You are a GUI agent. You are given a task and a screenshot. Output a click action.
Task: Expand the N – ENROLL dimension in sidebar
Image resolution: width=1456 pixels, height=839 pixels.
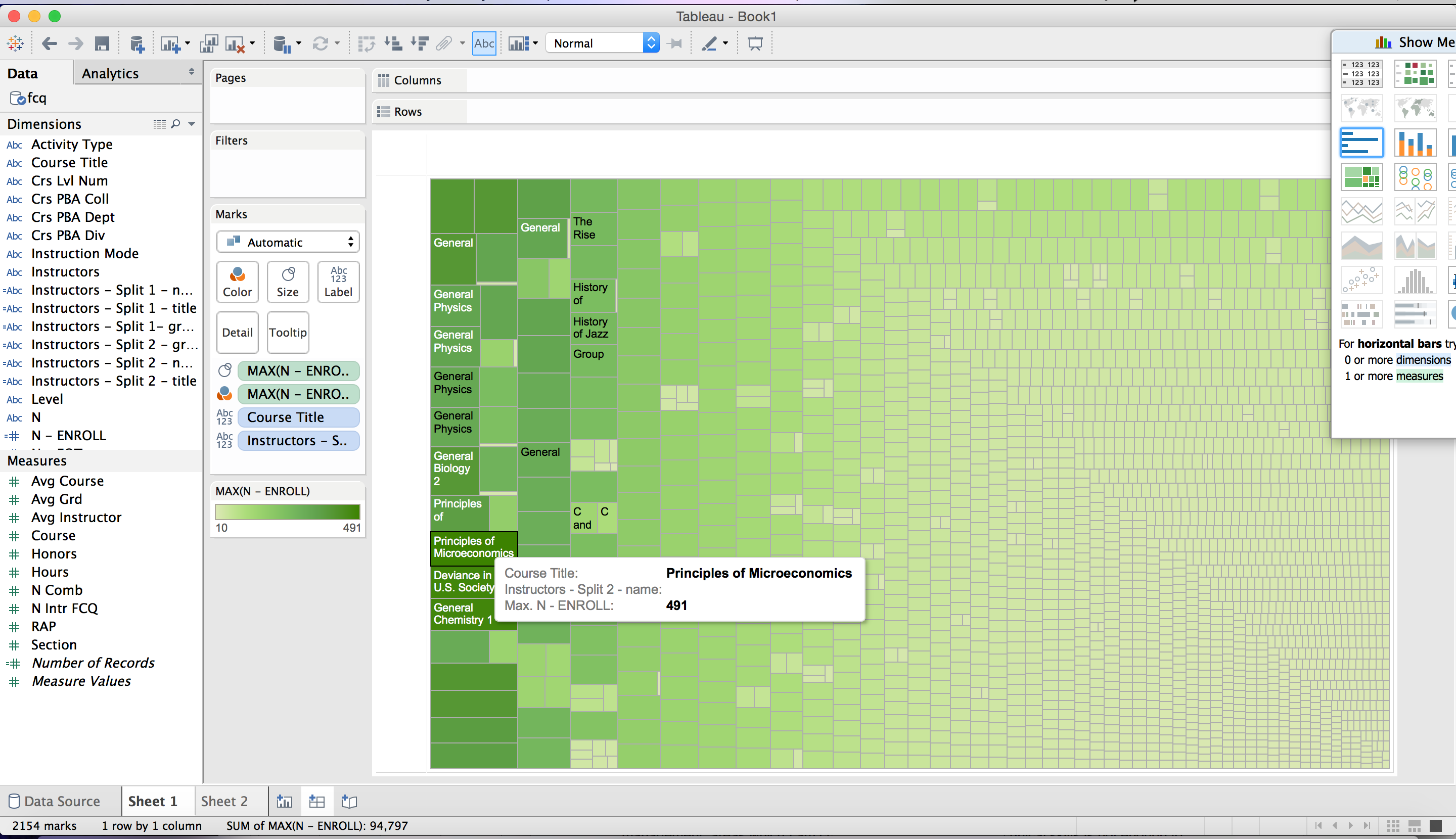pyautogui.click(x=68, y=435)
